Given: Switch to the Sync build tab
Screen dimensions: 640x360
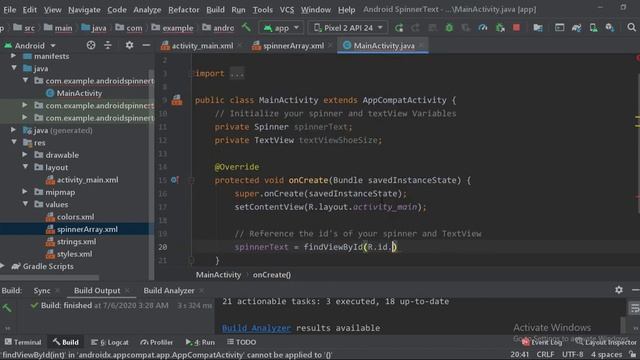Looking at the screenshot, I should click(x=42, y=290).
